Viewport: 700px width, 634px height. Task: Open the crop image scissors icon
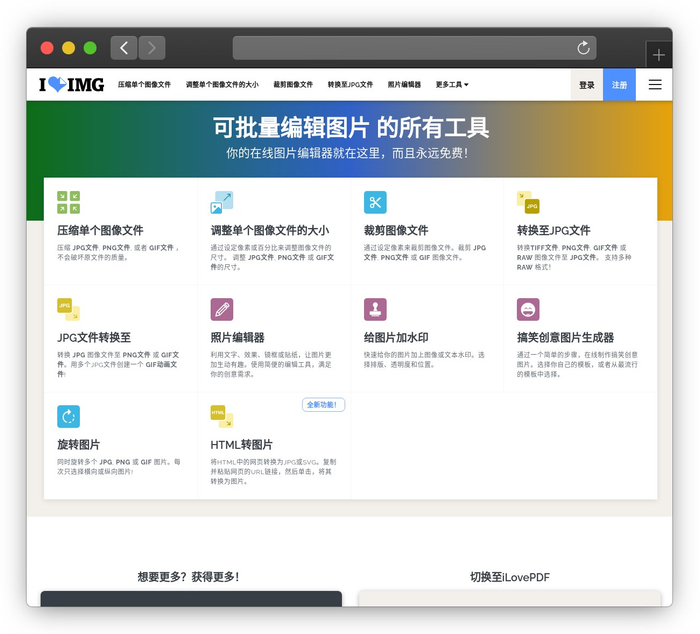click(x=375, y=202)
